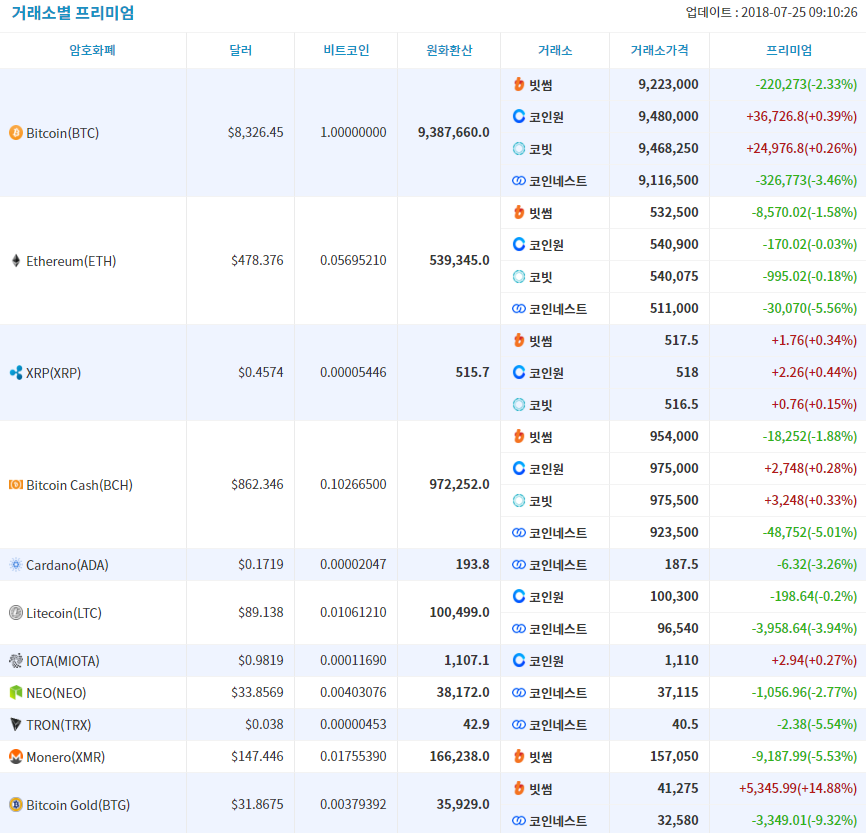The image size is (866, 833).
Task: Click the 달러 column header
Action: point(240,50)
